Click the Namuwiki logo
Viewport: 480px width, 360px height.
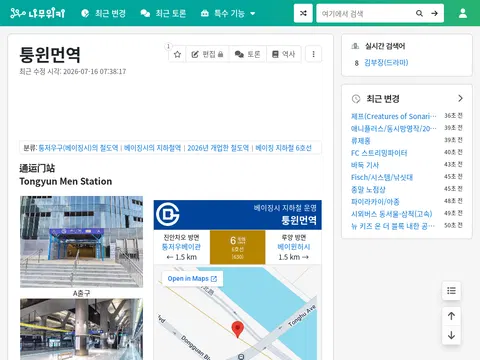37,13
